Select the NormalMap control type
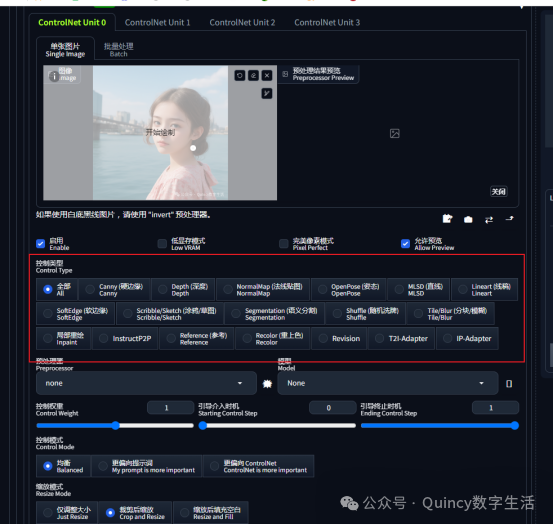553x525 pixels. (x=263, y=289)
